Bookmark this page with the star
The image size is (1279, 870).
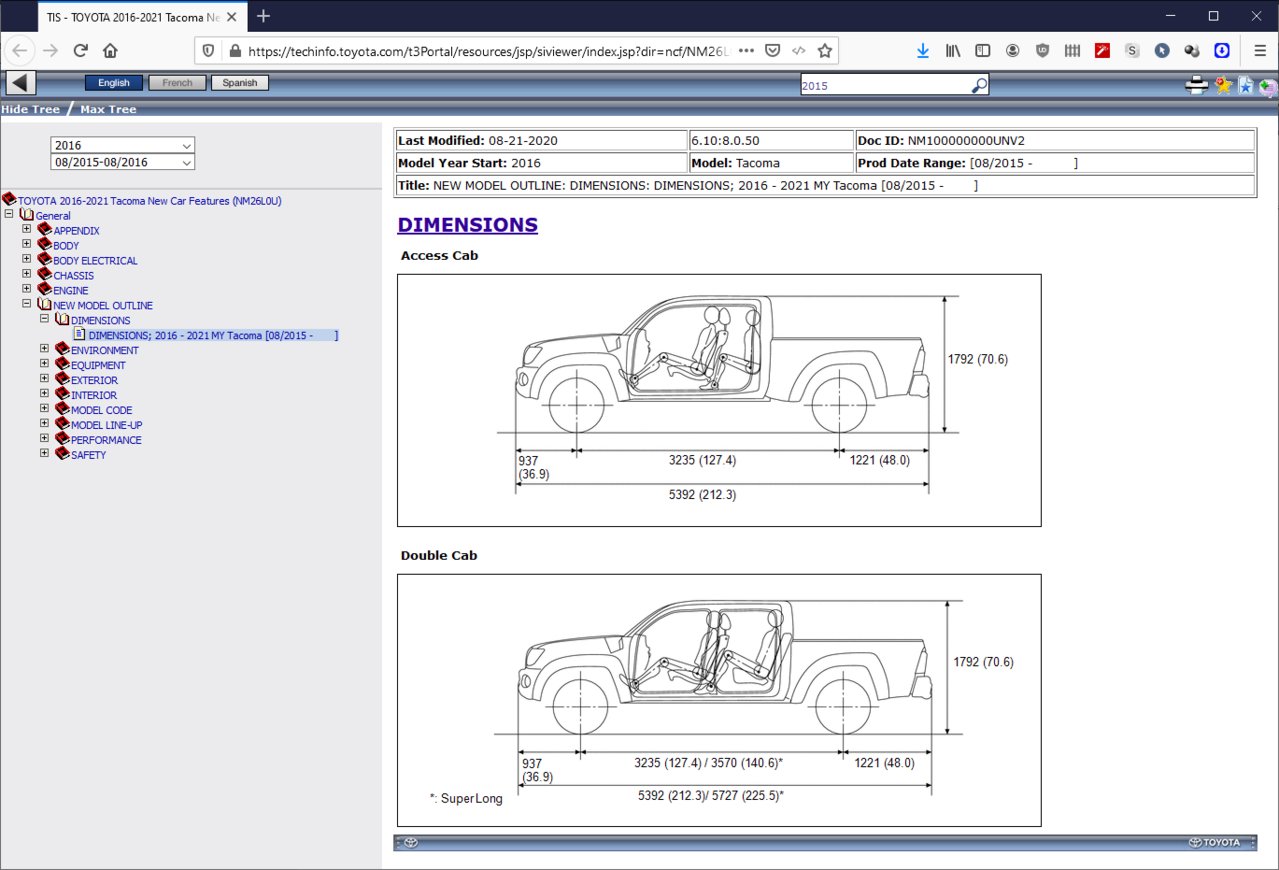point(825,50)
